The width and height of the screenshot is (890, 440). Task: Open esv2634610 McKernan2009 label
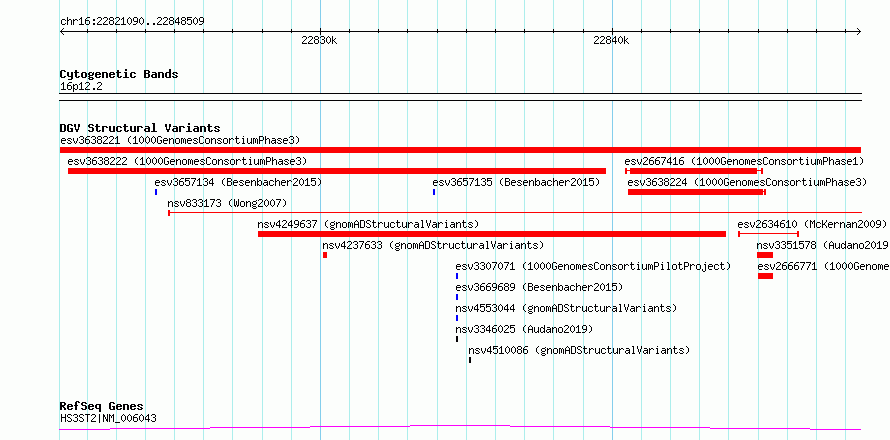tap(812, 224)
